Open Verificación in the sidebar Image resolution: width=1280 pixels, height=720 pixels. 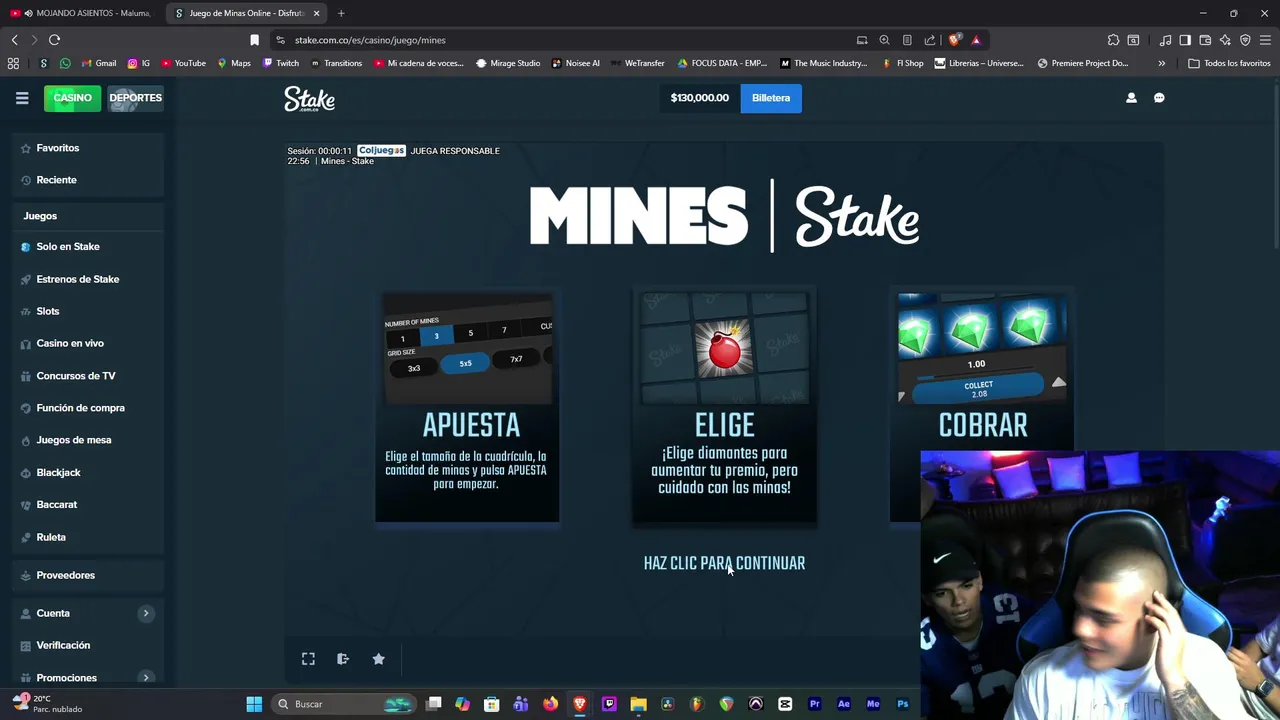point(63,645)
